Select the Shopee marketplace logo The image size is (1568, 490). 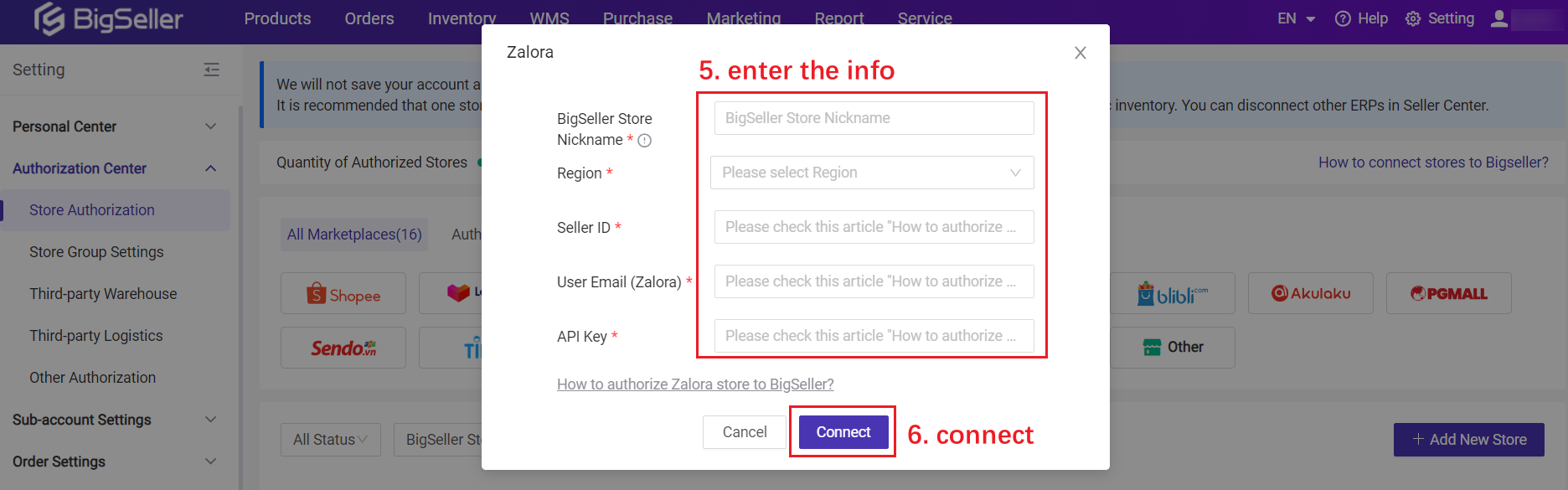pyautogui.click(x=343, y=294)
